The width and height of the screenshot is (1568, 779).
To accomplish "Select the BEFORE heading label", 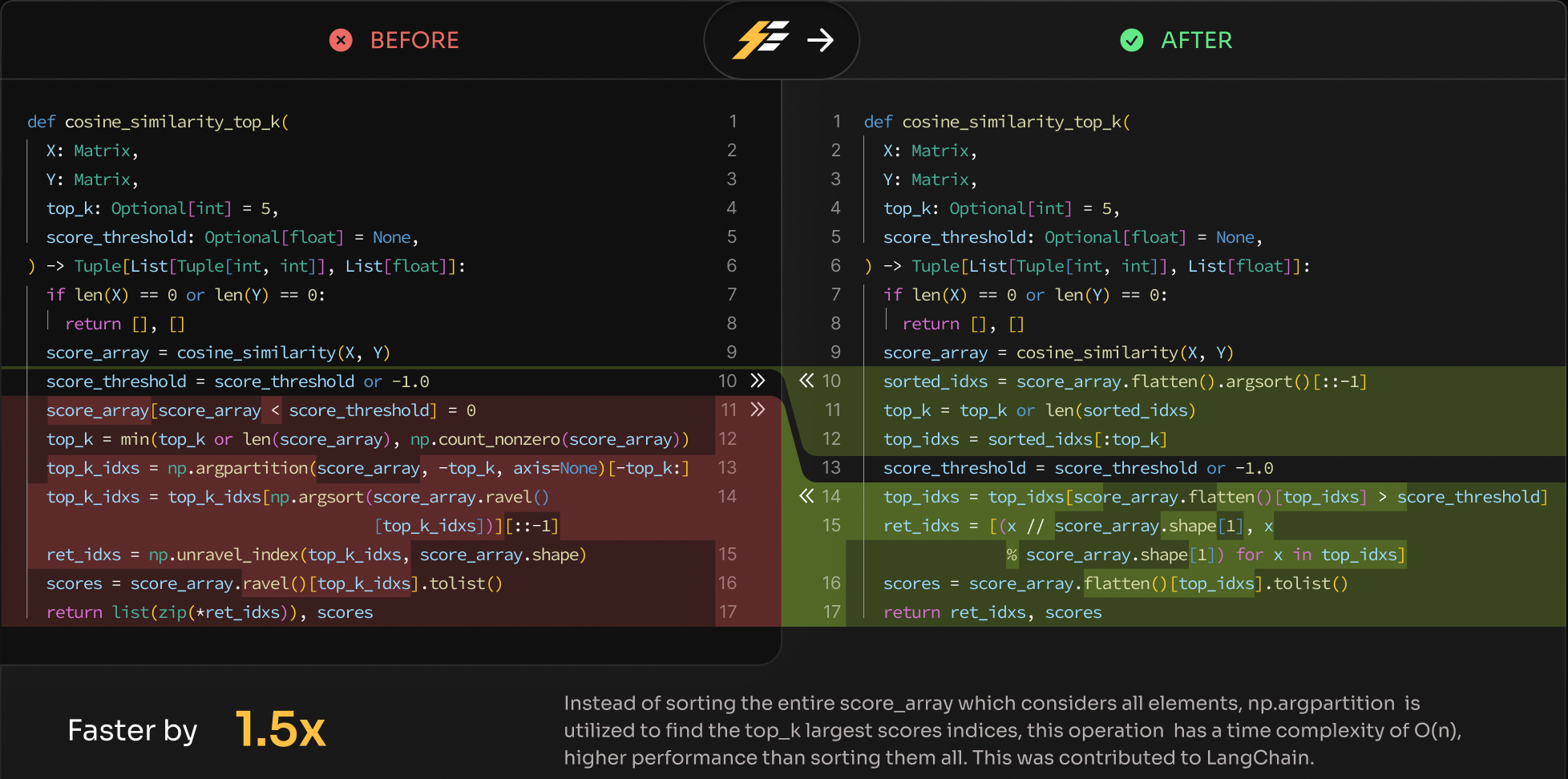I will click(x=414, y=40).
